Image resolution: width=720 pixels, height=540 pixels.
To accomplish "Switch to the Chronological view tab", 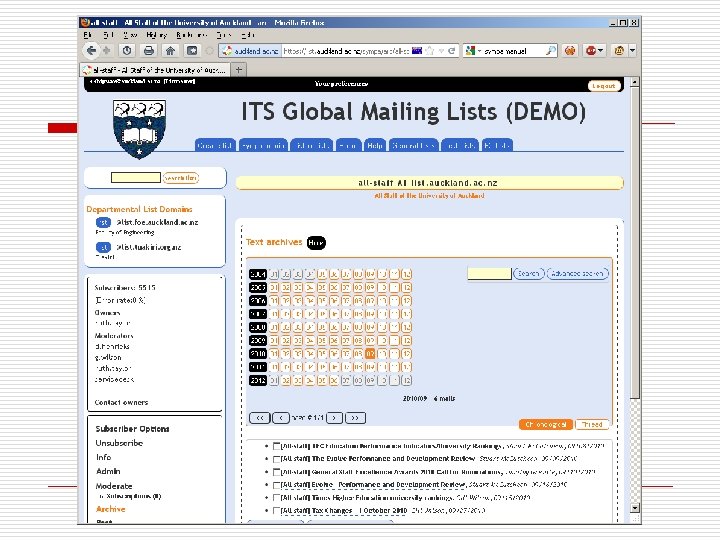I will [x=546, y=424].
